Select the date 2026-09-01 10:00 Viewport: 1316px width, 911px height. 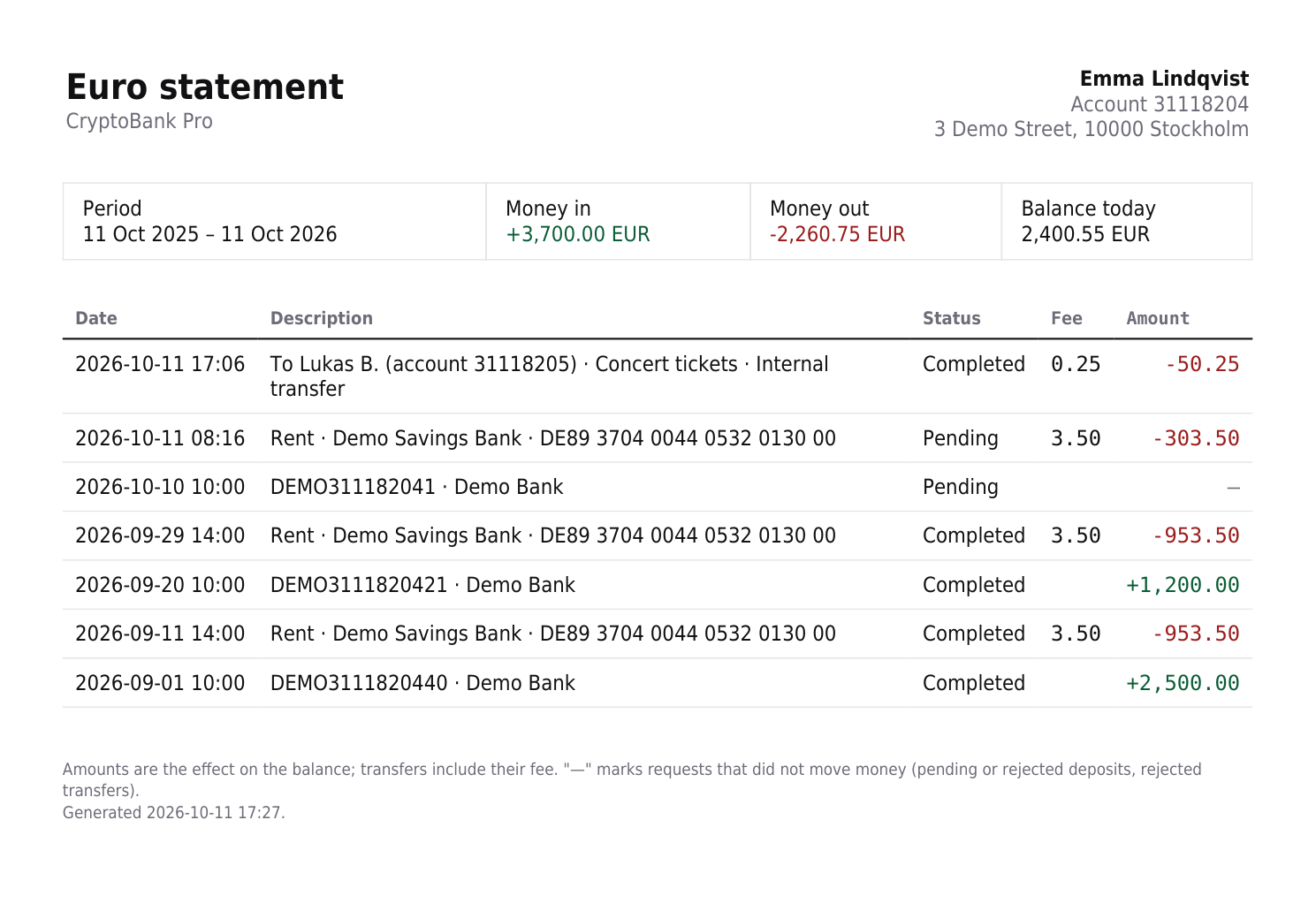click(x=160, y=683)
